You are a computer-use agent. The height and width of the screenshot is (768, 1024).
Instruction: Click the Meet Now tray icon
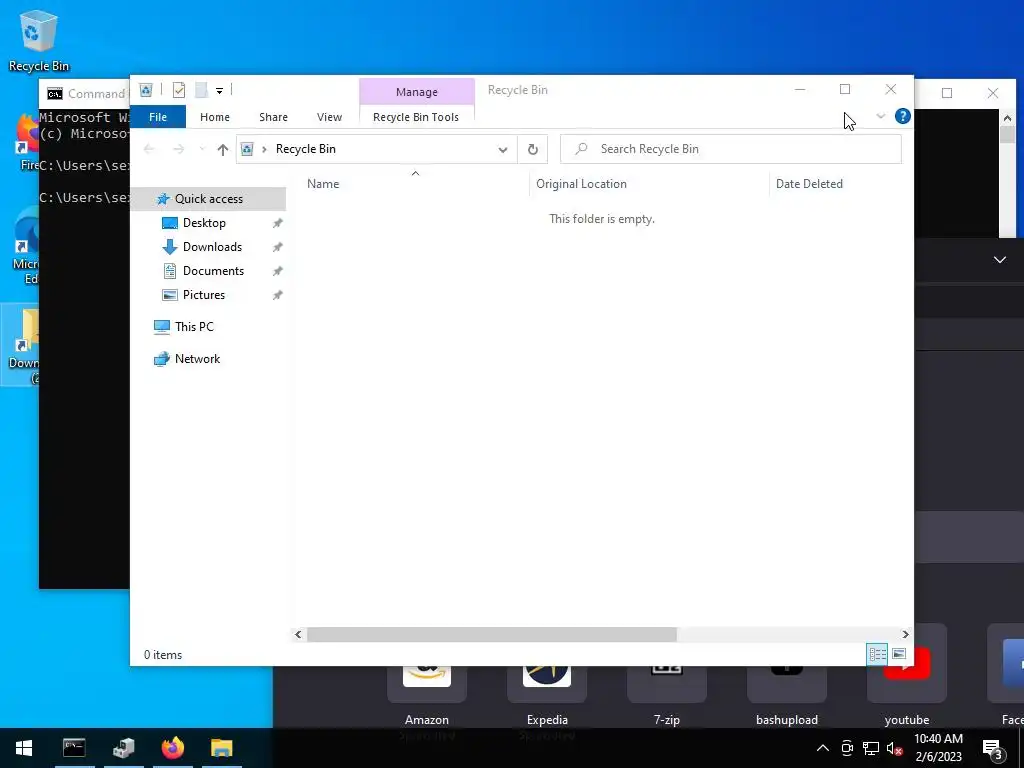pos(847,748)
